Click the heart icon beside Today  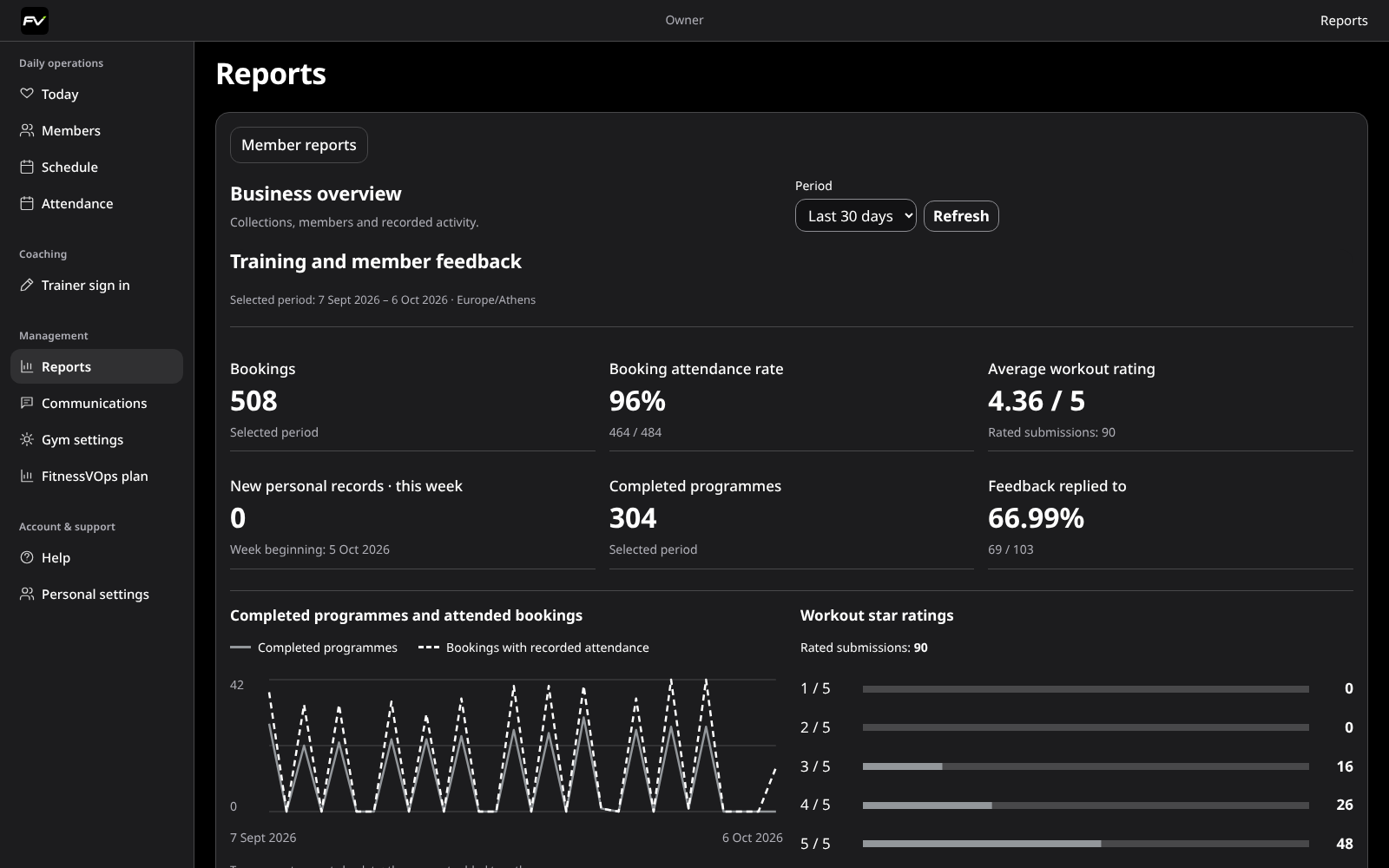(27, 94)
